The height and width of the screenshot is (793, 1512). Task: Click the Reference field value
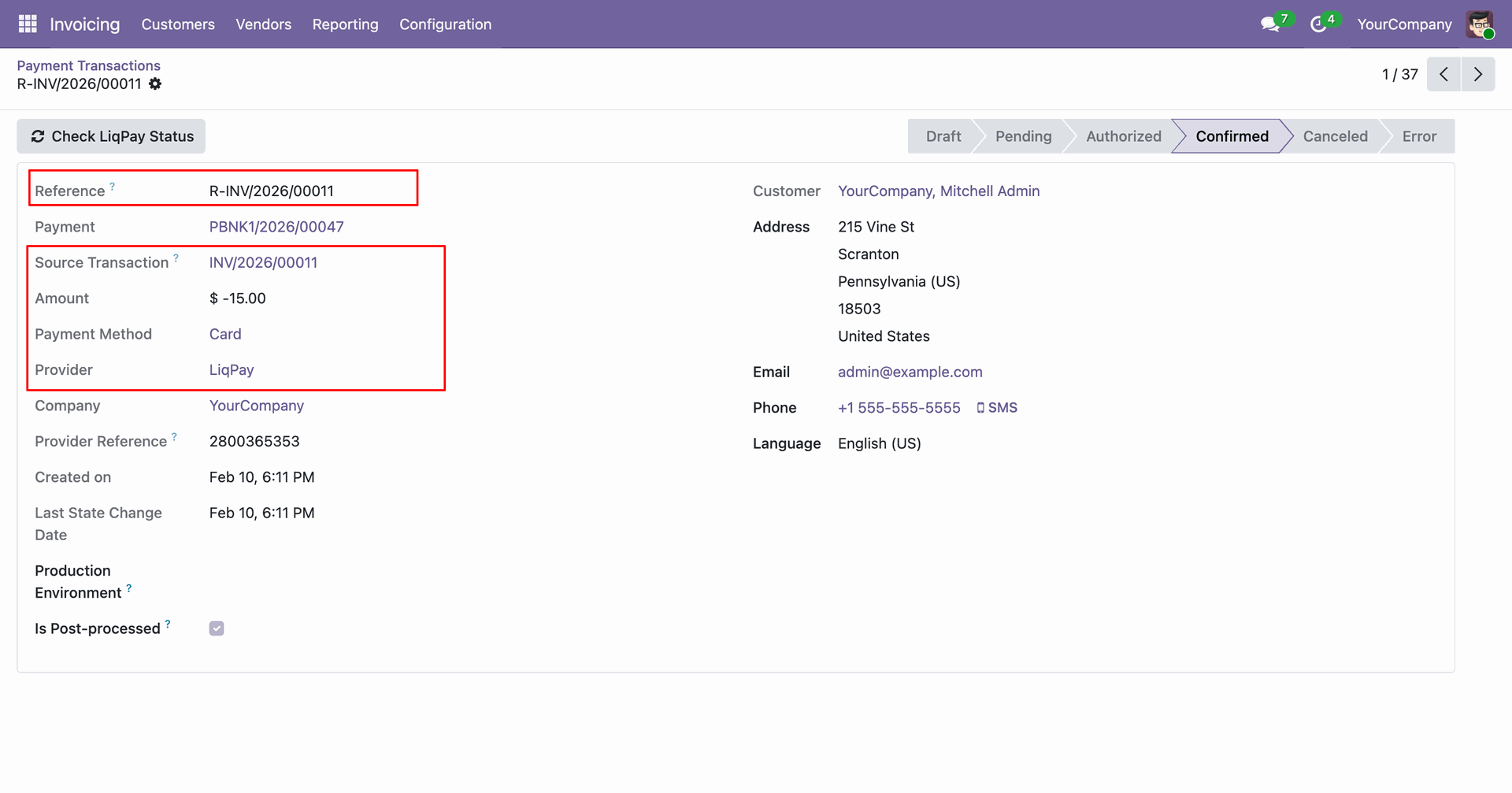pyautogui.click(x=272, y=191)
